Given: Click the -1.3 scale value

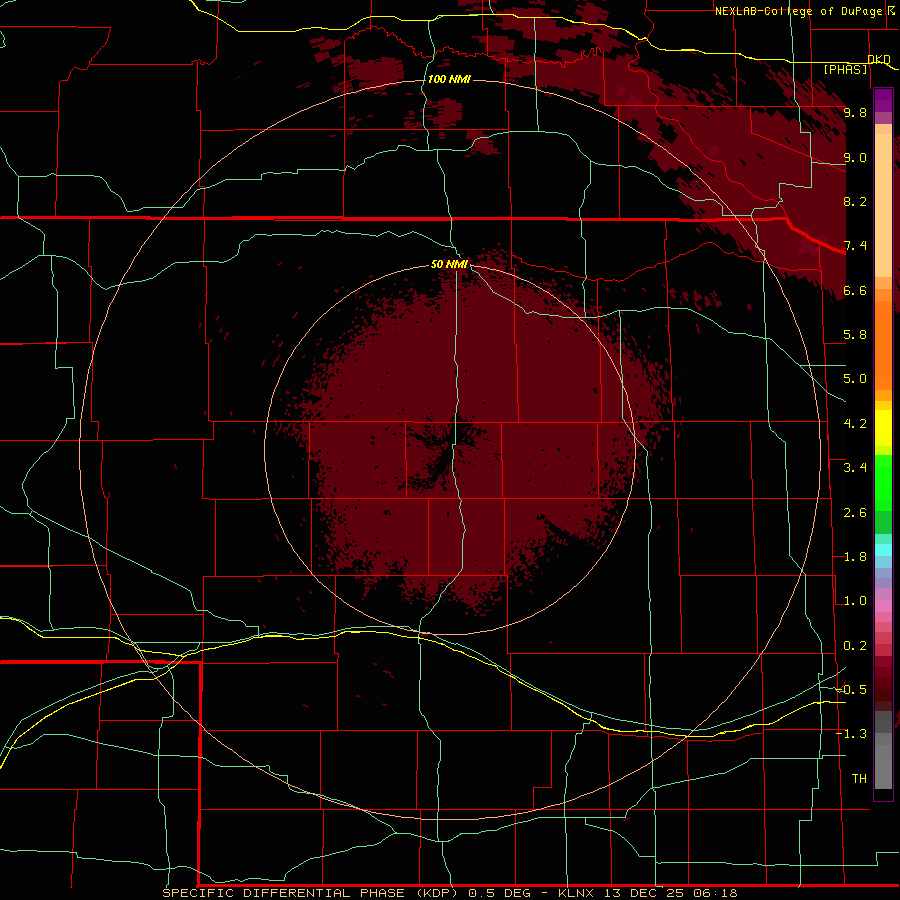Looking at the screenshot, I should pyautogui.click(x=852, y=734).
